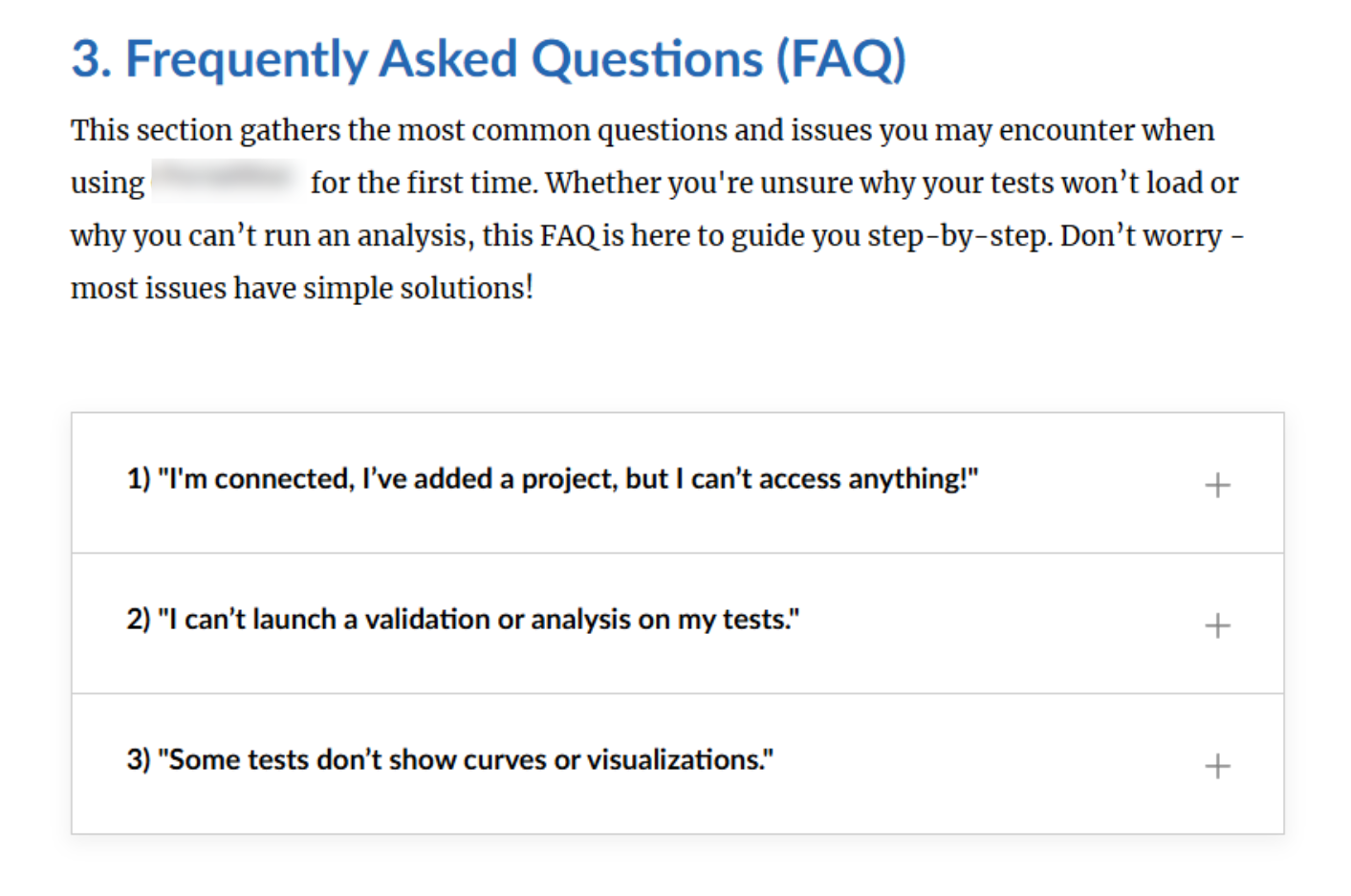Click the "(FAQ)" text in the section heading
The width and height of the screenshot is (1351, 896).
click(839, 59)
